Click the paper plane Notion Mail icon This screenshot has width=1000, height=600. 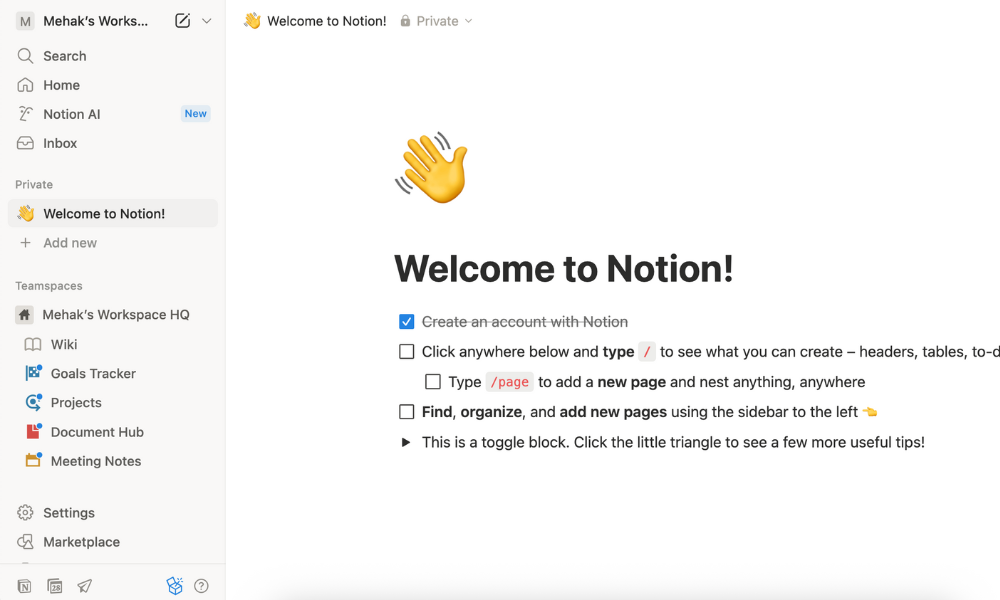85,586
